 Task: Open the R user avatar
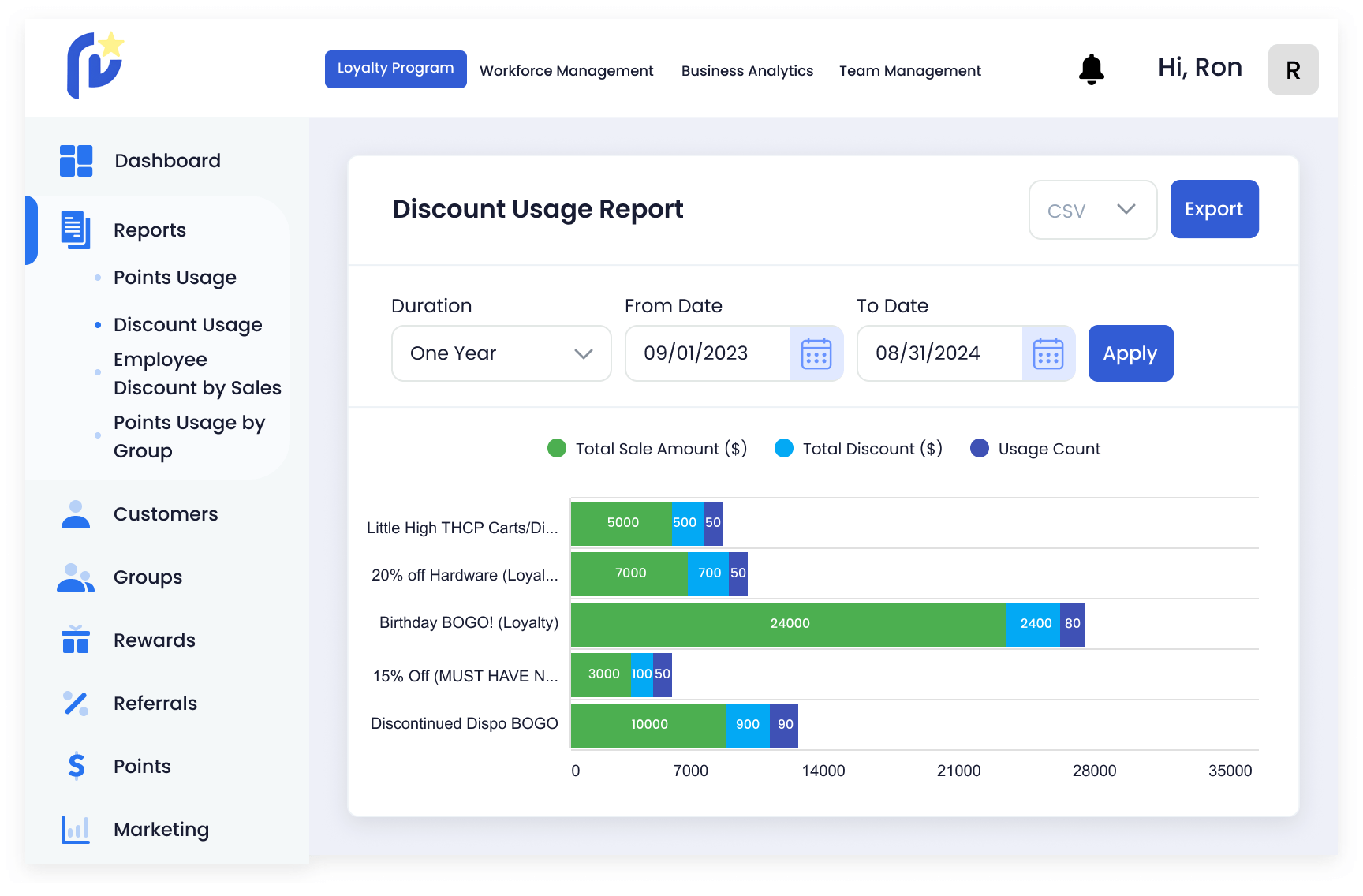(x=1293, y=69)
